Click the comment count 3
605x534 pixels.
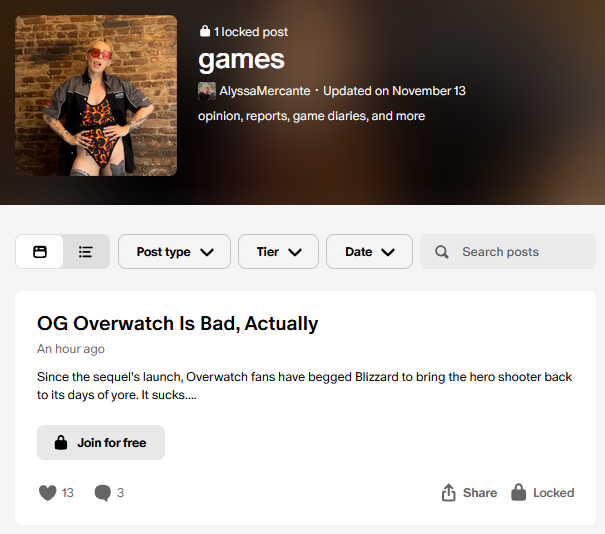click(x=120, y=493)
